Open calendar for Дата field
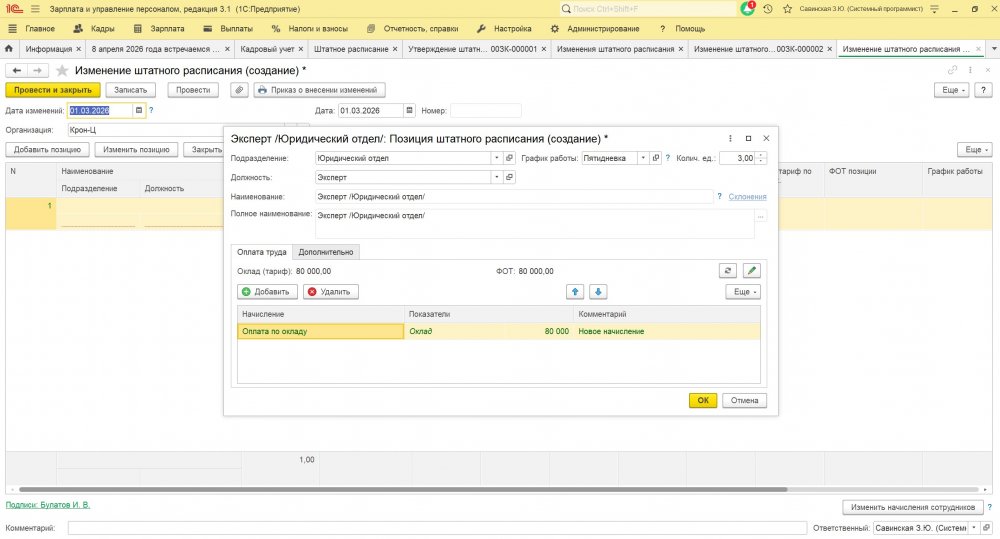 coord(409,110)
